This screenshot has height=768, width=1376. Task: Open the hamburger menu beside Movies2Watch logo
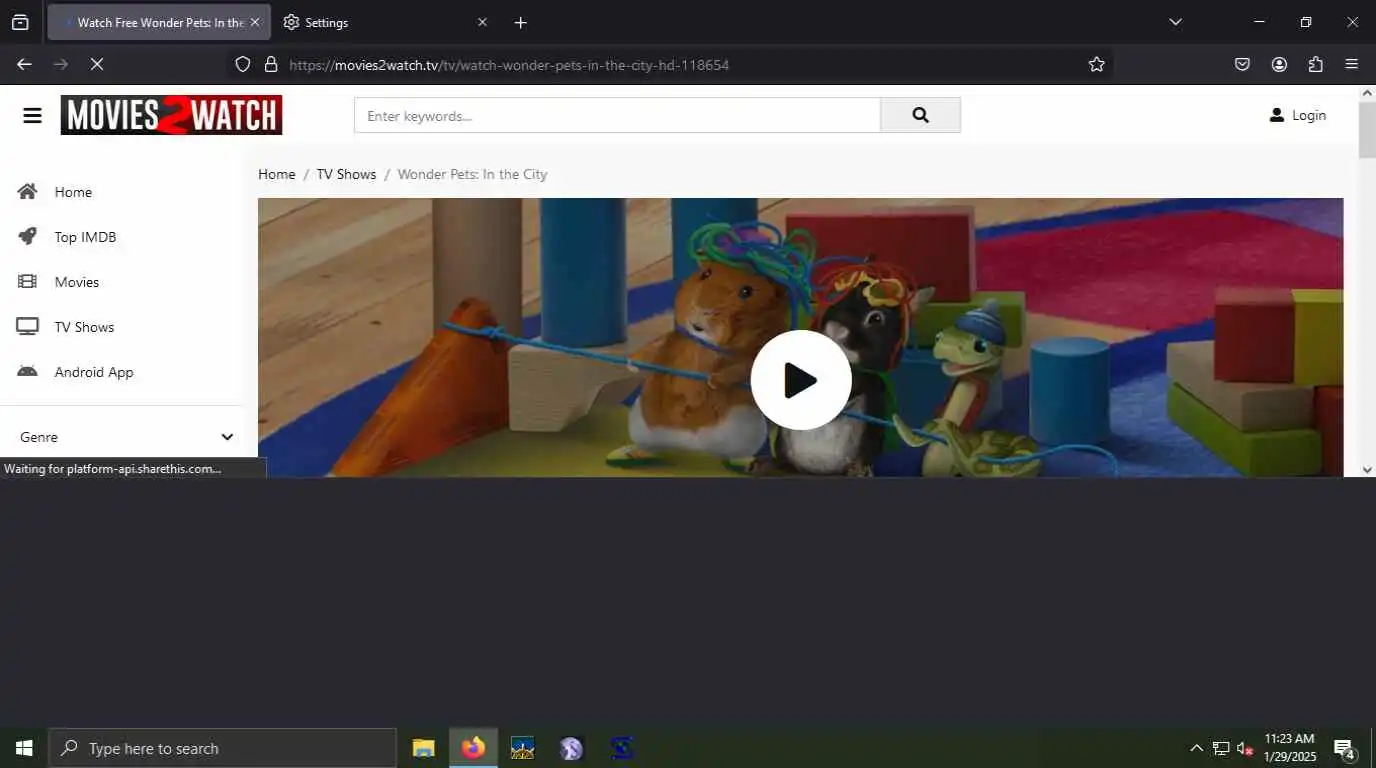pos(32,116)
